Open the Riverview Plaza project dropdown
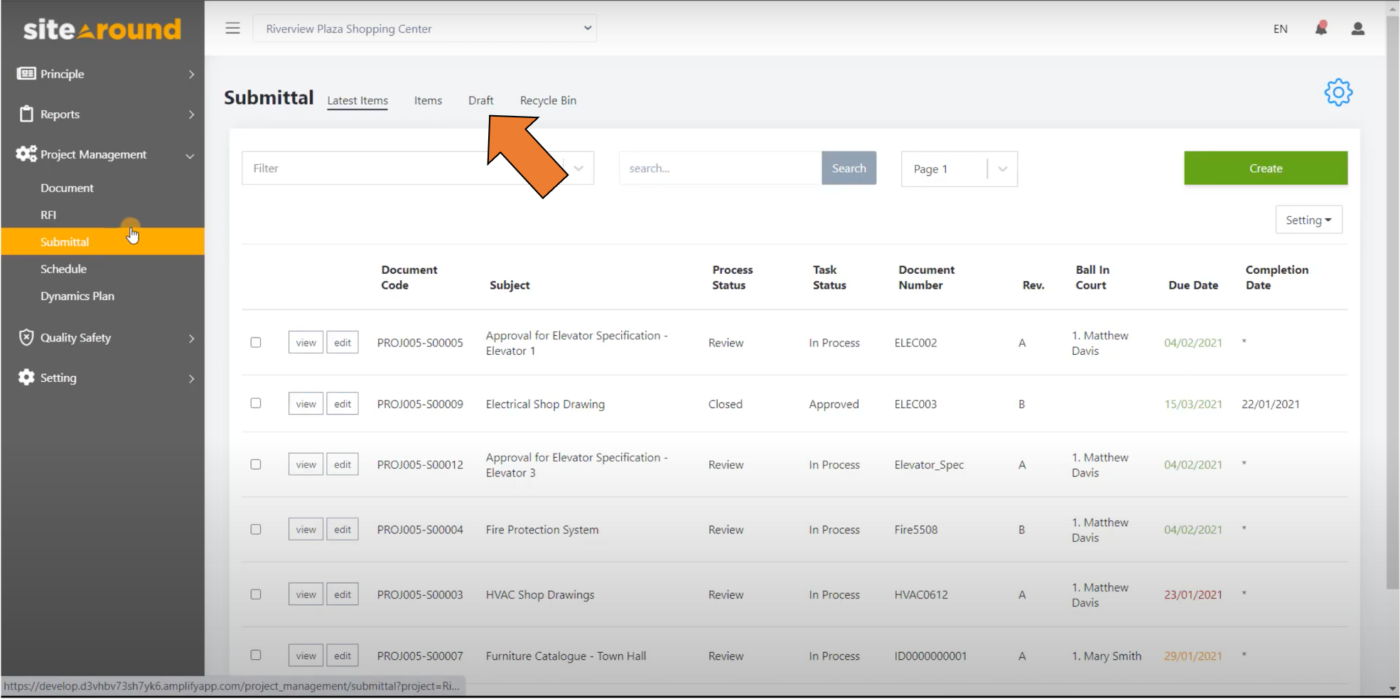This screenshot has height=699, width=1400. point(425,29)
